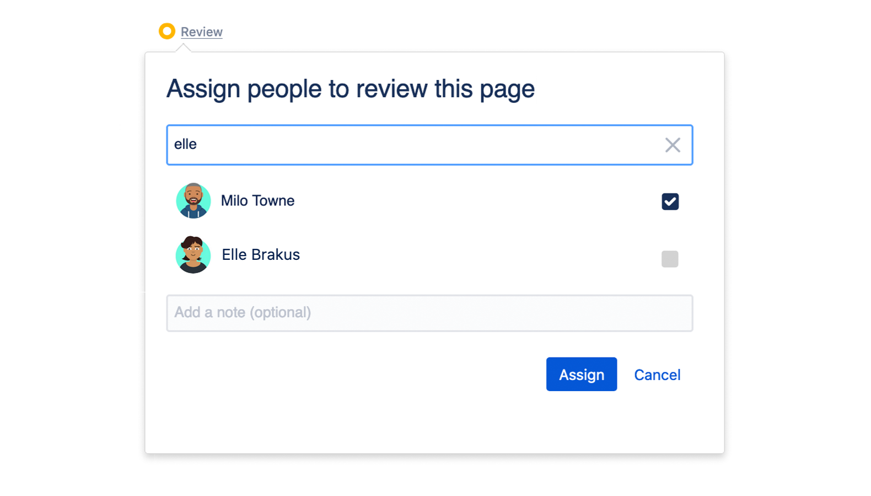Check the Elle Brakus checkbox
Viewport: 871px width, 496px height.
[670, 259]
